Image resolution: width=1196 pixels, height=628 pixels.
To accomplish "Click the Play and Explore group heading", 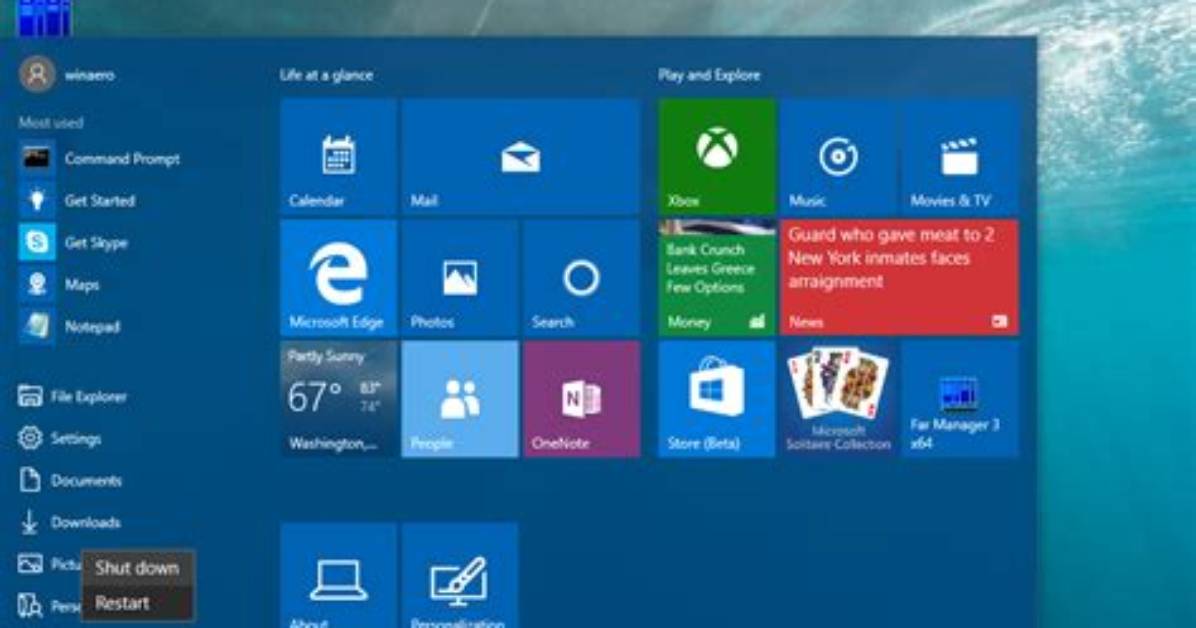I will coord(709,75).
